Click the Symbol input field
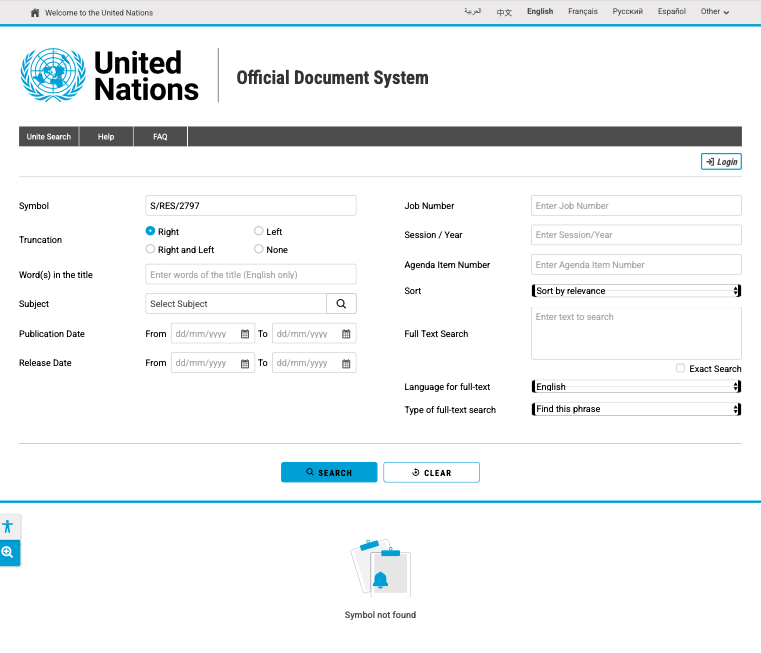This screenshot has height=653, width=761. pos(251,205)
